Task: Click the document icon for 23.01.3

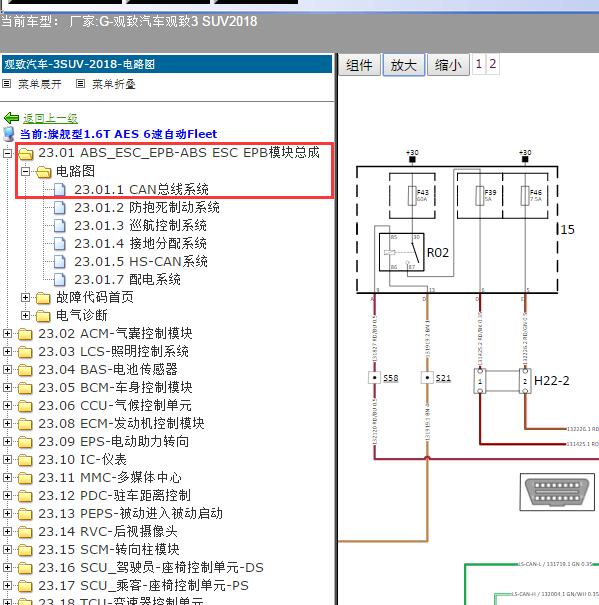Action: tap(59, 225)
